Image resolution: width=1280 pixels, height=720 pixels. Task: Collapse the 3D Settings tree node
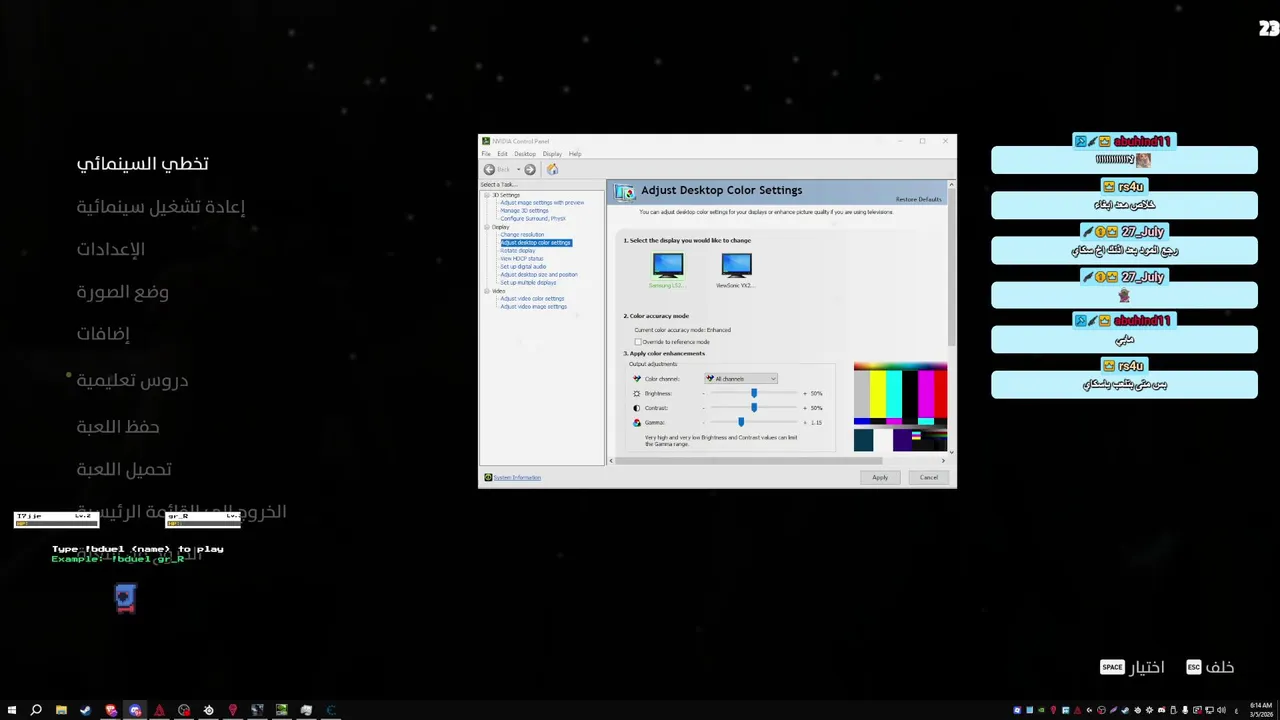(487, 195)
